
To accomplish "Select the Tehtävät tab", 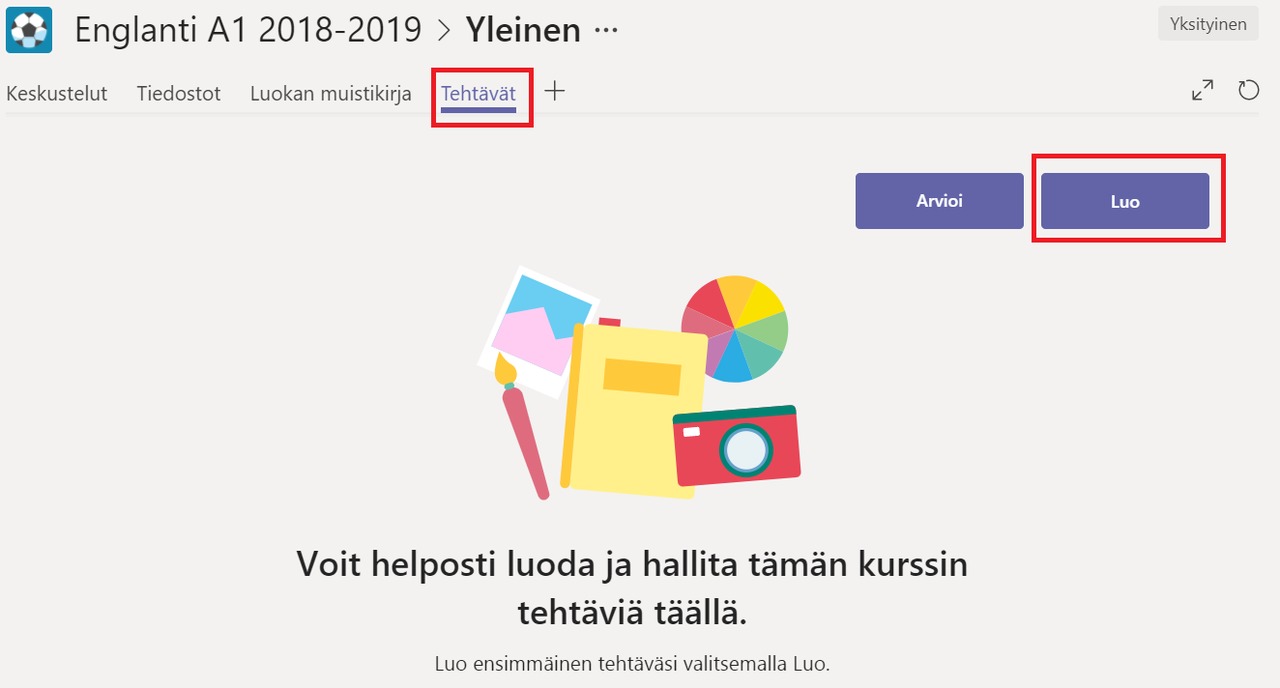I will pyautogui.click(x=479, y=94).
